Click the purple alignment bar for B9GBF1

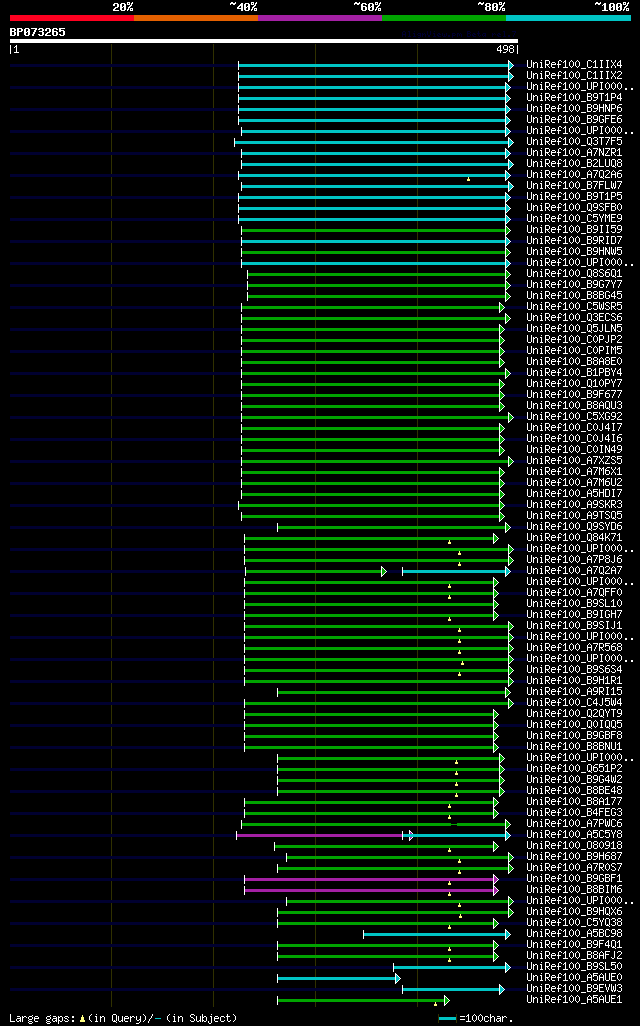pos(370,879)
